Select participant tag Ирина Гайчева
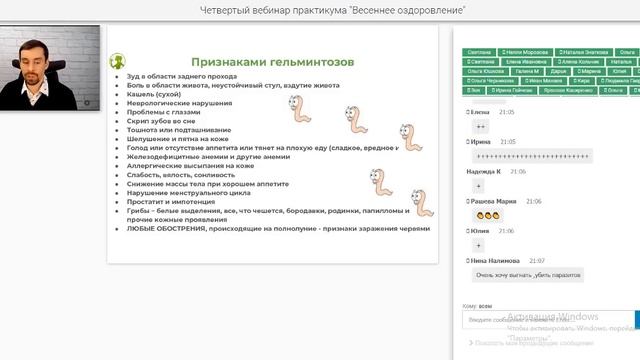The height and width of the screenshot is (360, 640). coord(512,90)
